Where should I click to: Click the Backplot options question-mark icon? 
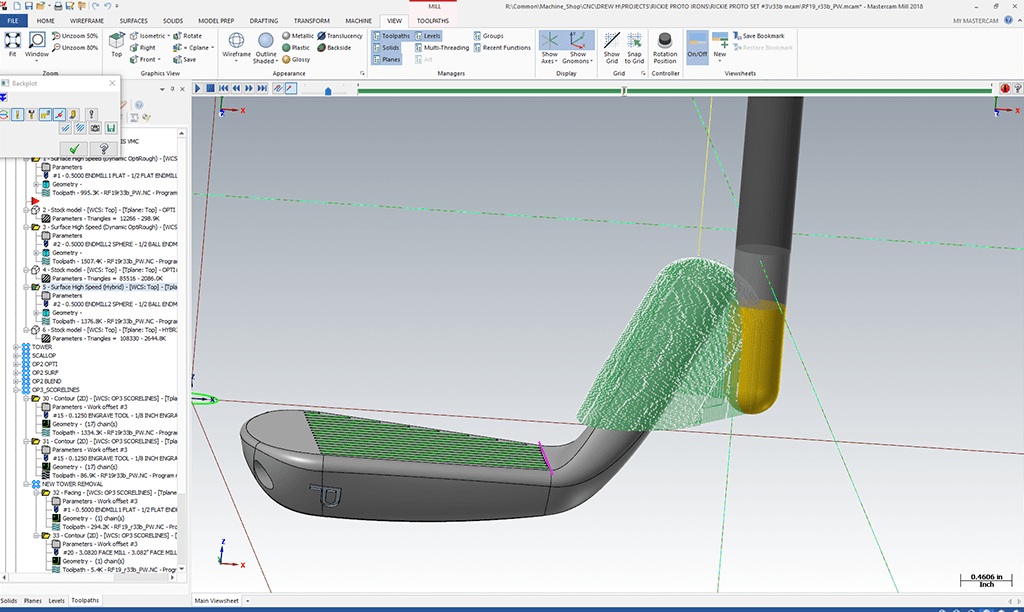91,114
